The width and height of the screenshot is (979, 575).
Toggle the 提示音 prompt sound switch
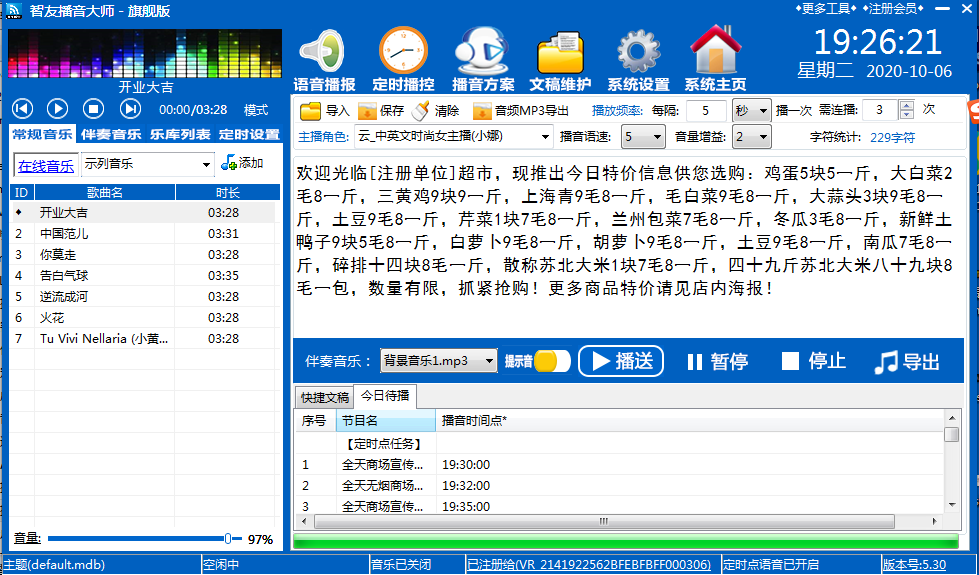(x=551, y=362)
